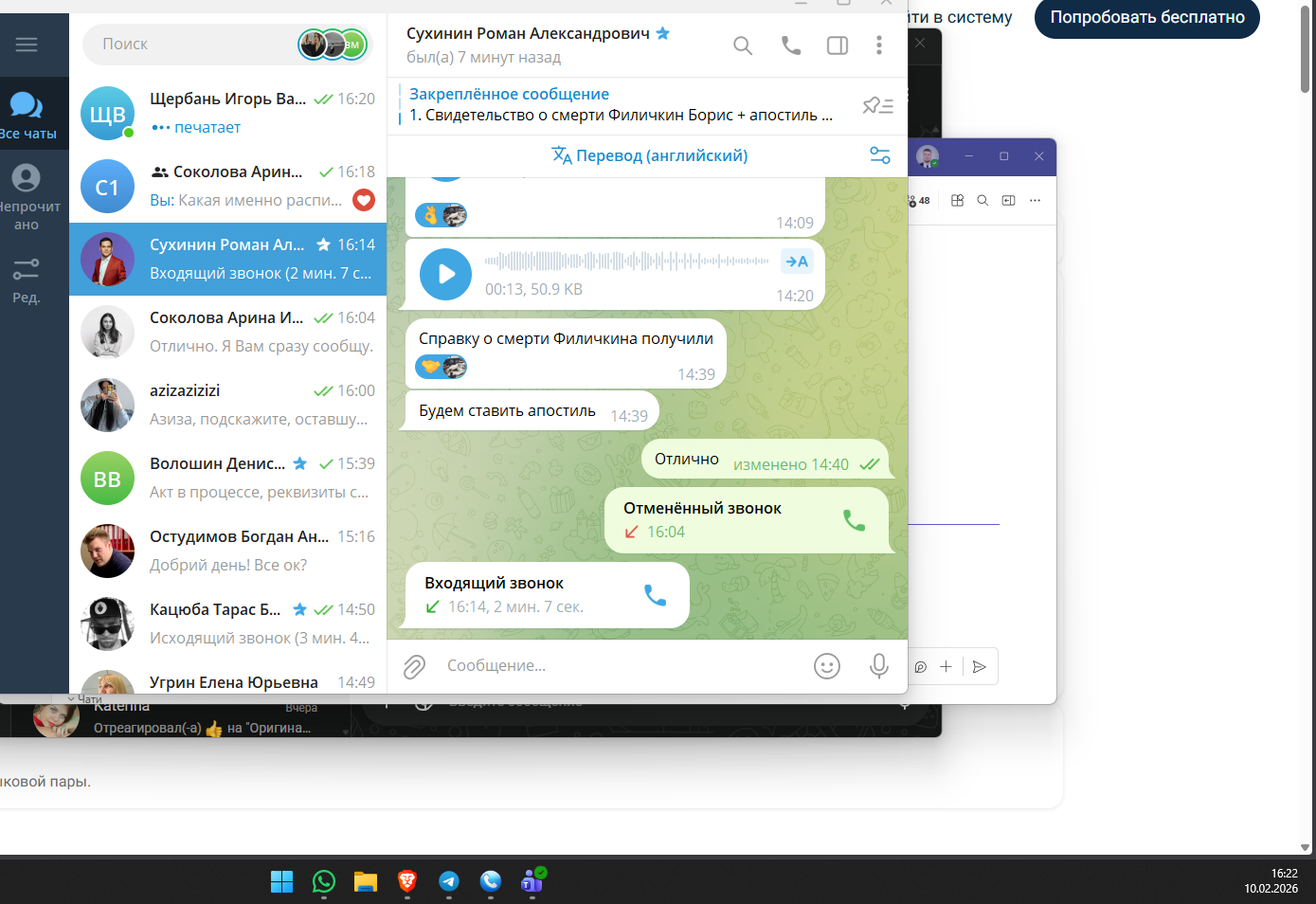The height and width of the screenshot is (904, 1316).
Task: Search in the Сухинин Роман chat
Action: [x=743, y=45]
